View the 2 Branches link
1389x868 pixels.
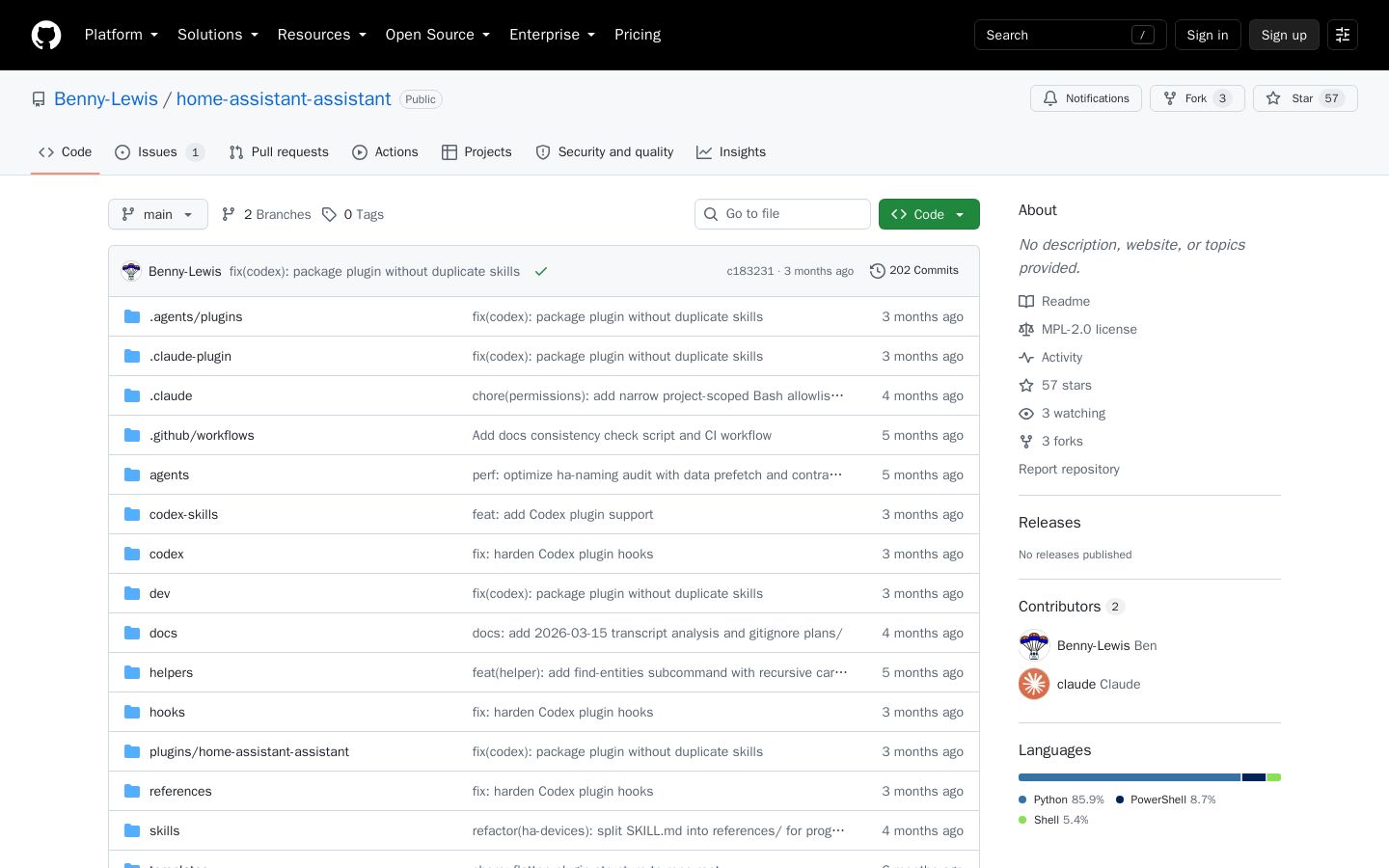point(266,214)
